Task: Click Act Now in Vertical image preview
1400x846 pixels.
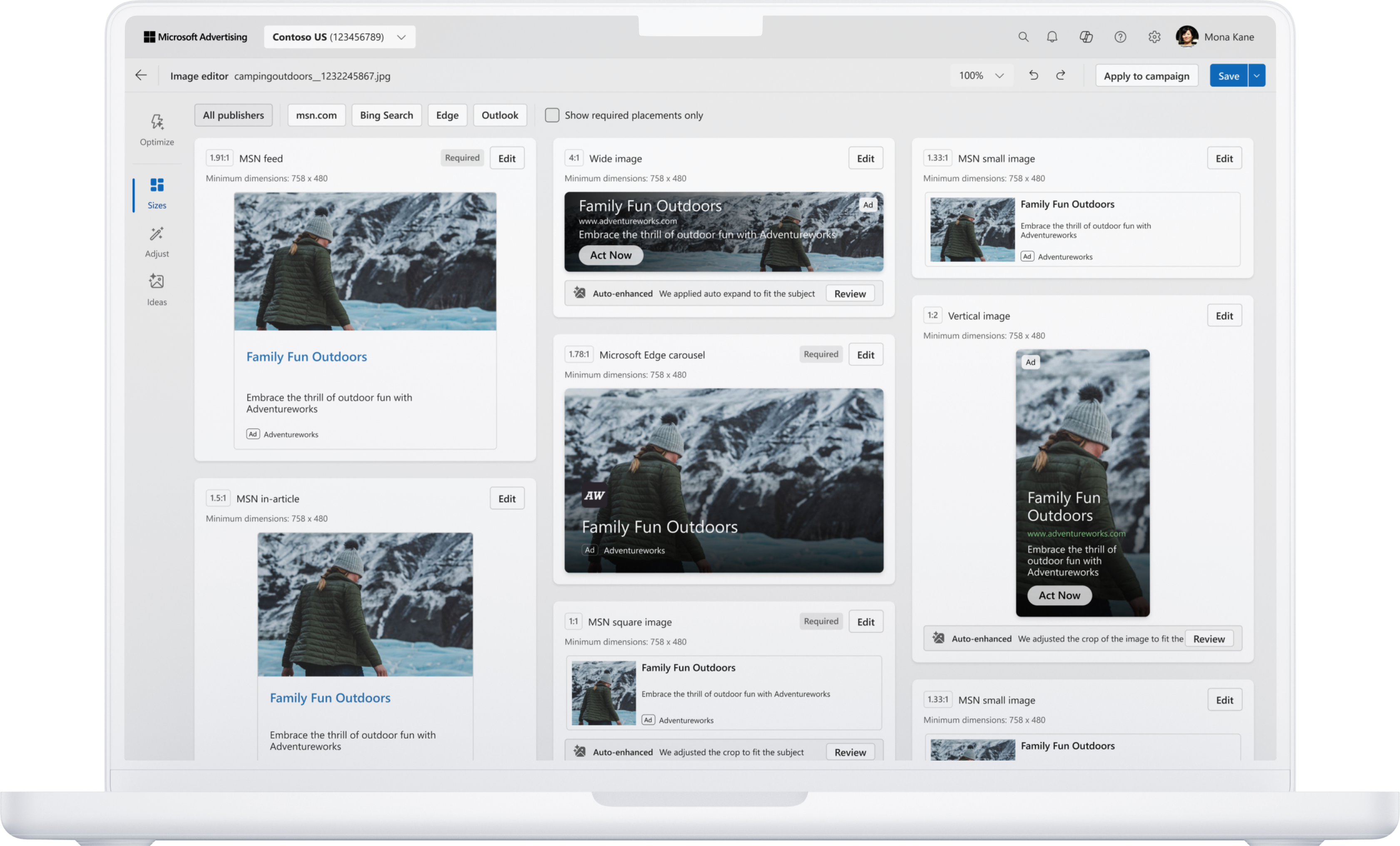Action: (1059, 595)
